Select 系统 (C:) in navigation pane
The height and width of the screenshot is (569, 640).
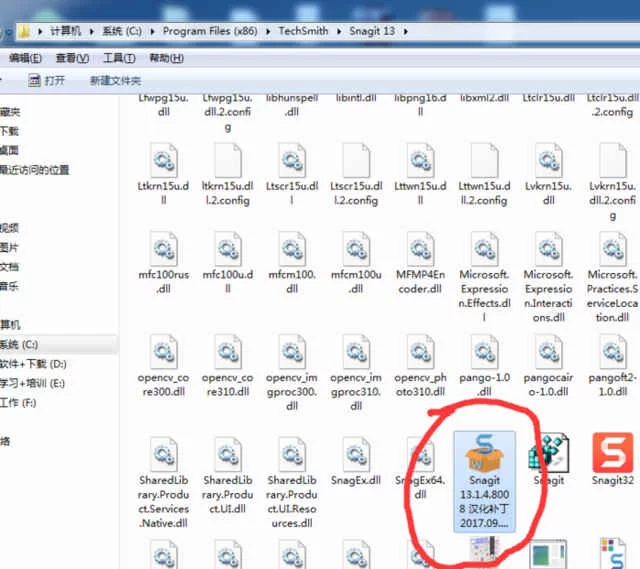(58, 345)
